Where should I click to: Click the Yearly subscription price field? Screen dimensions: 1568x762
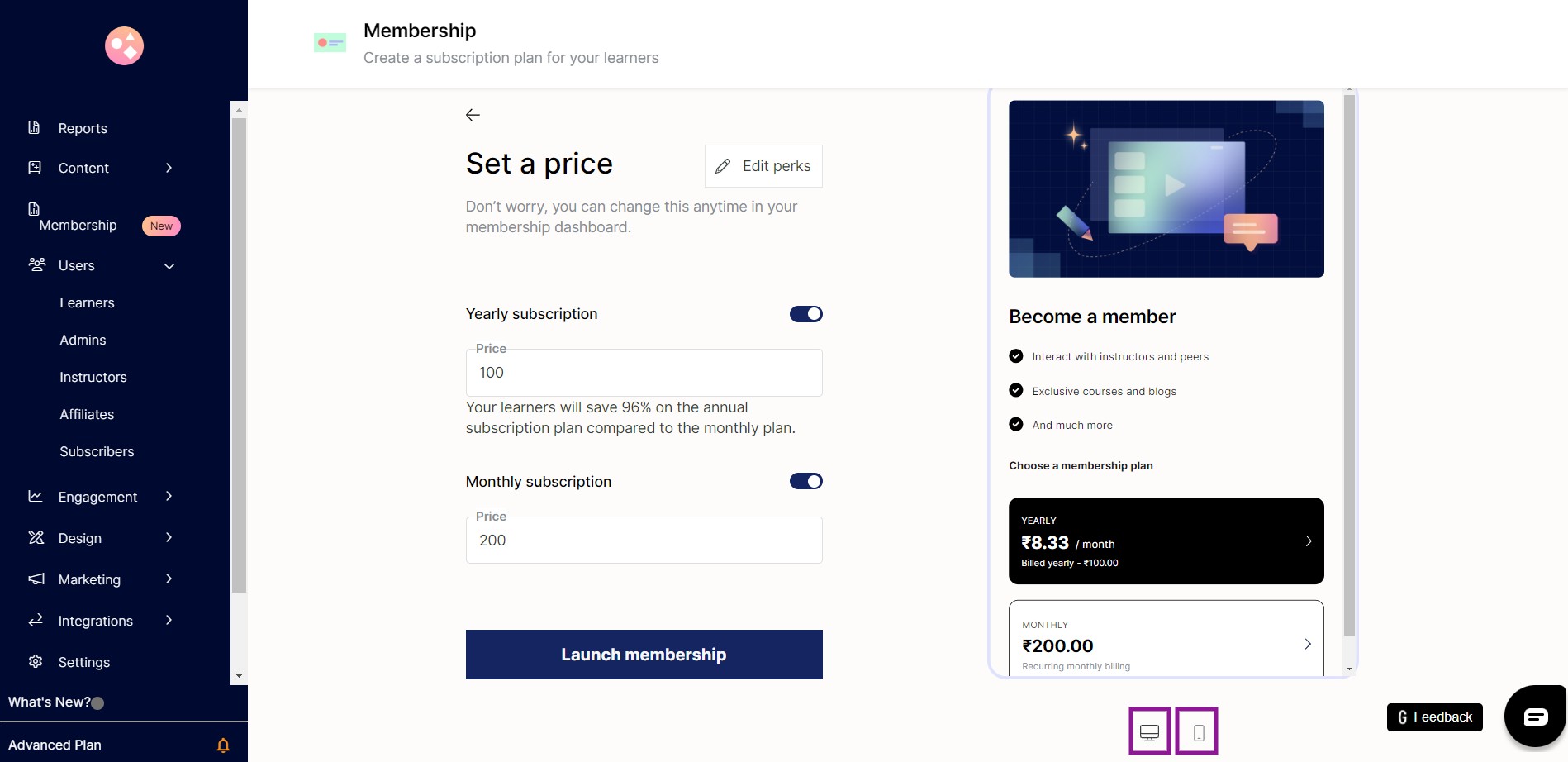click(x=644, y=373)
